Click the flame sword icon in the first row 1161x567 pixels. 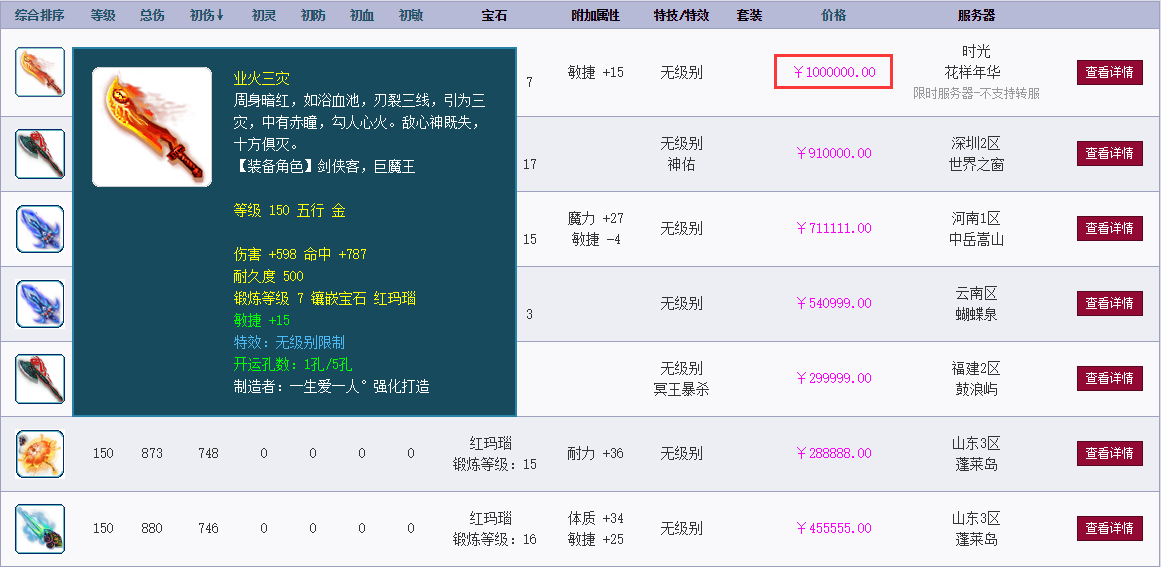[40, 72]
